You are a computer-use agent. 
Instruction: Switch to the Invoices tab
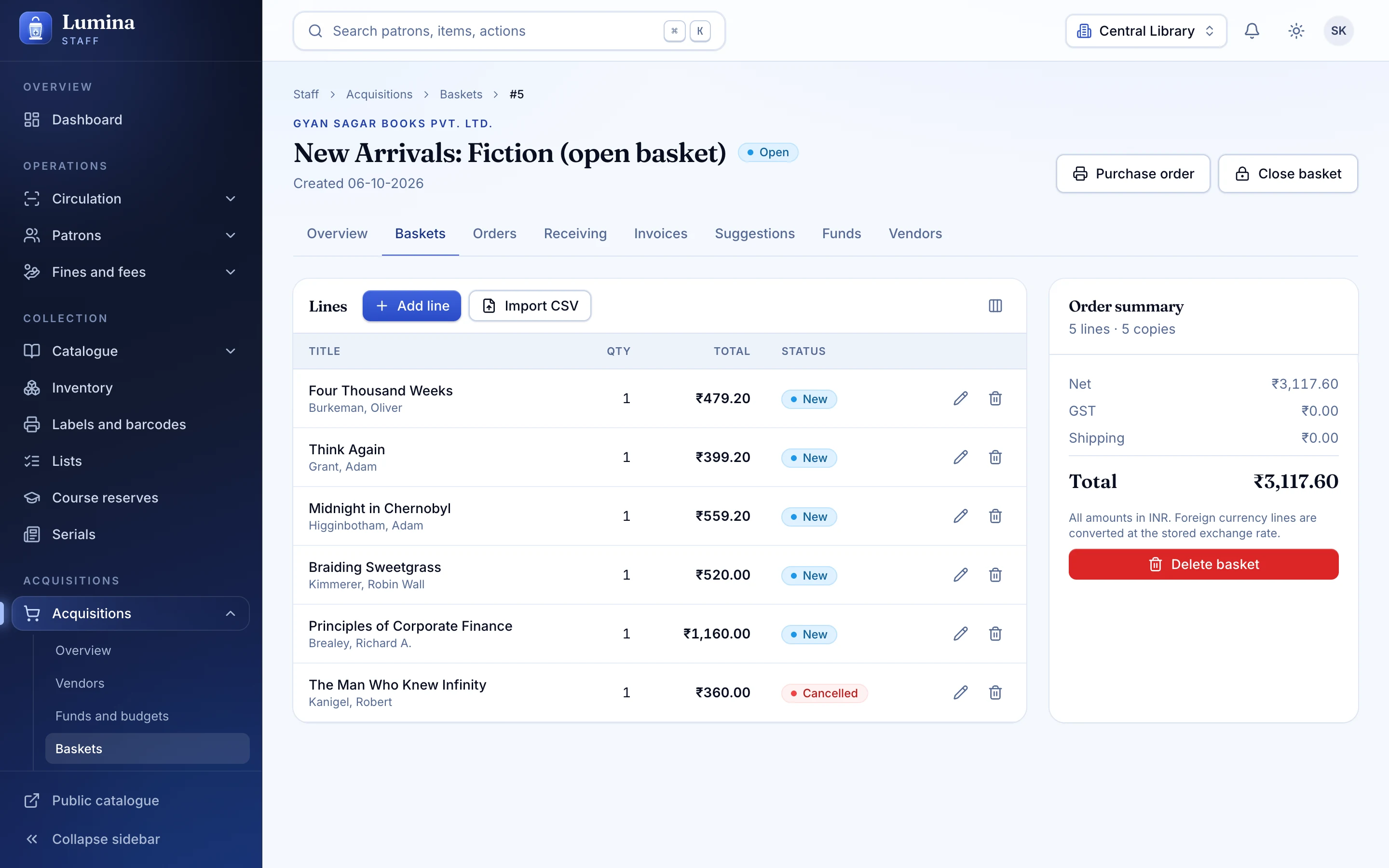click(x=661, y=234)
